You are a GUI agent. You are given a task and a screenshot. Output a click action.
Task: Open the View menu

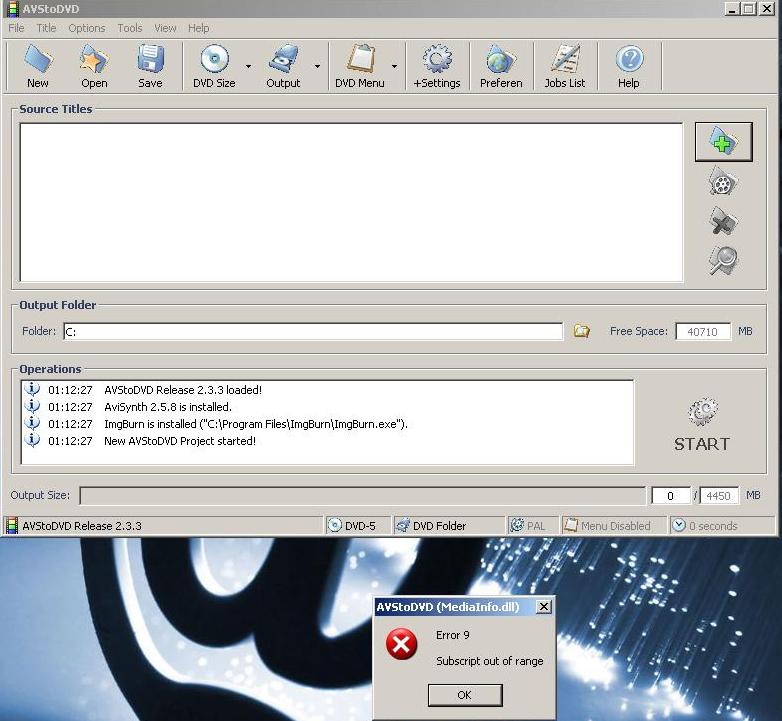click(x=165, y=28)
